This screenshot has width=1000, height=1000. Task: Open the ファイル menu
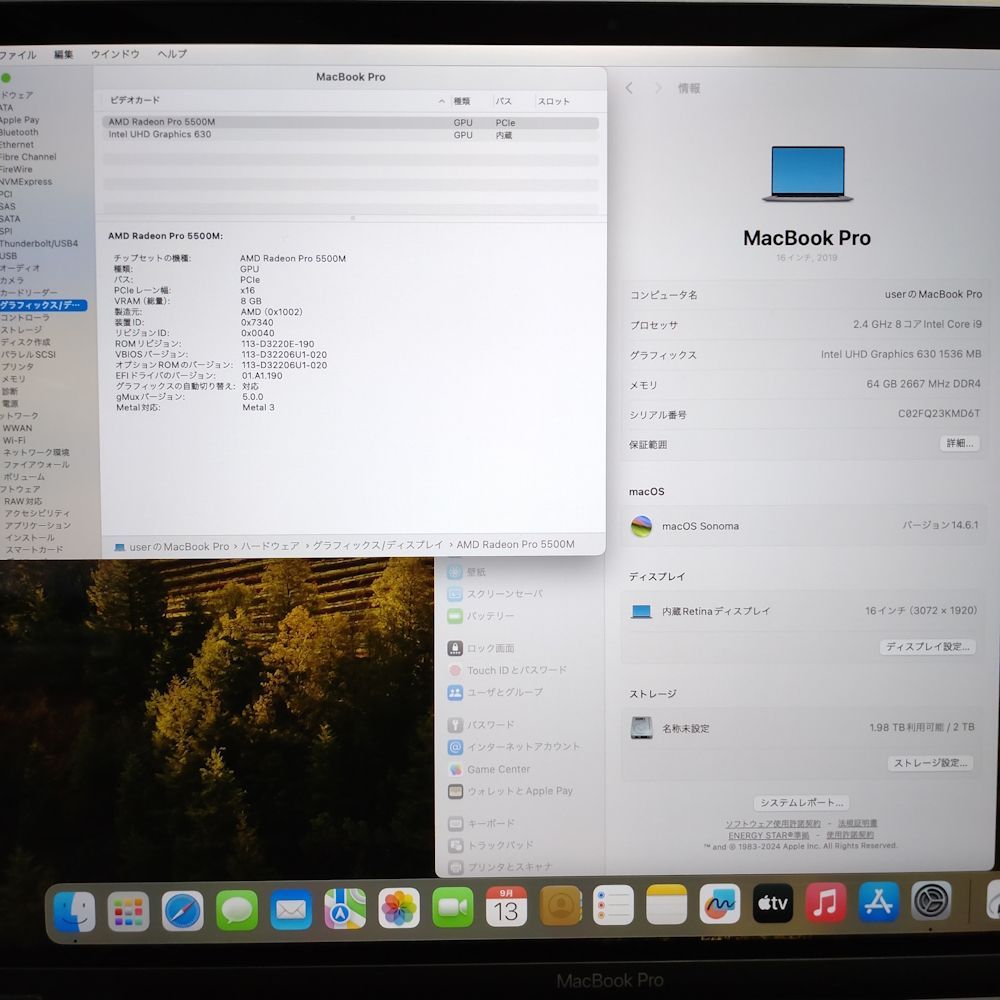17,55
